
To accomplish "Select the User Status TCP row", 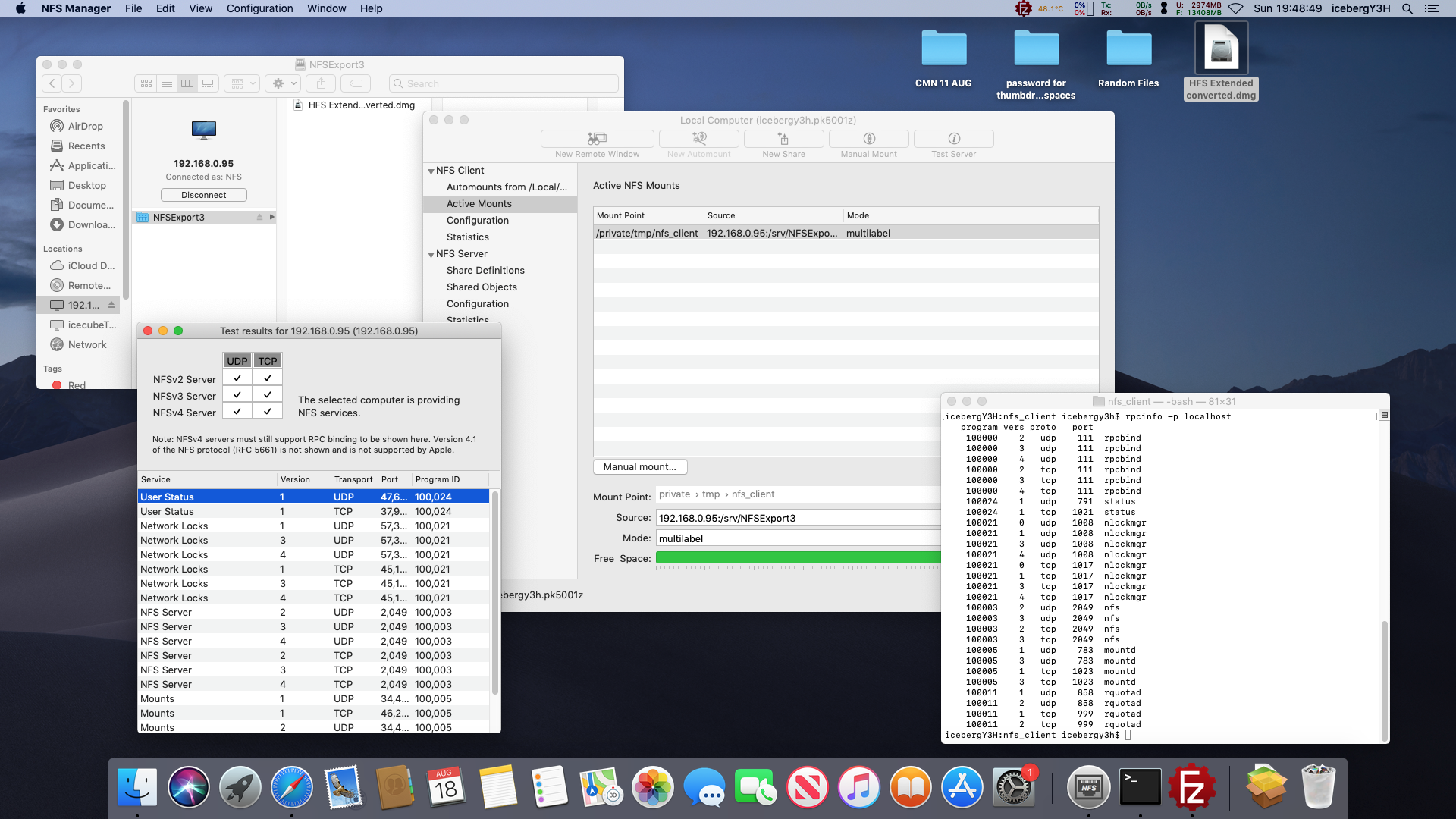I will tap(313, 511).
